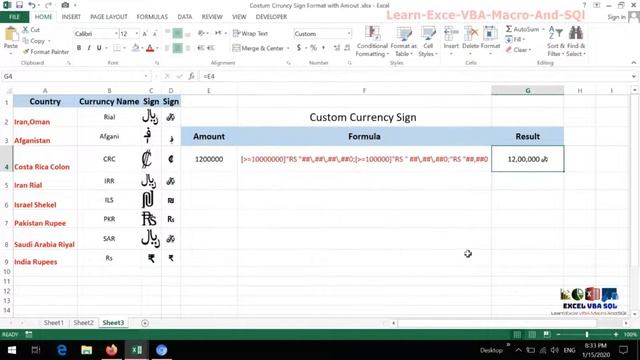Click the Sign in link
640x360 pixels.
[x=616, y=17]
